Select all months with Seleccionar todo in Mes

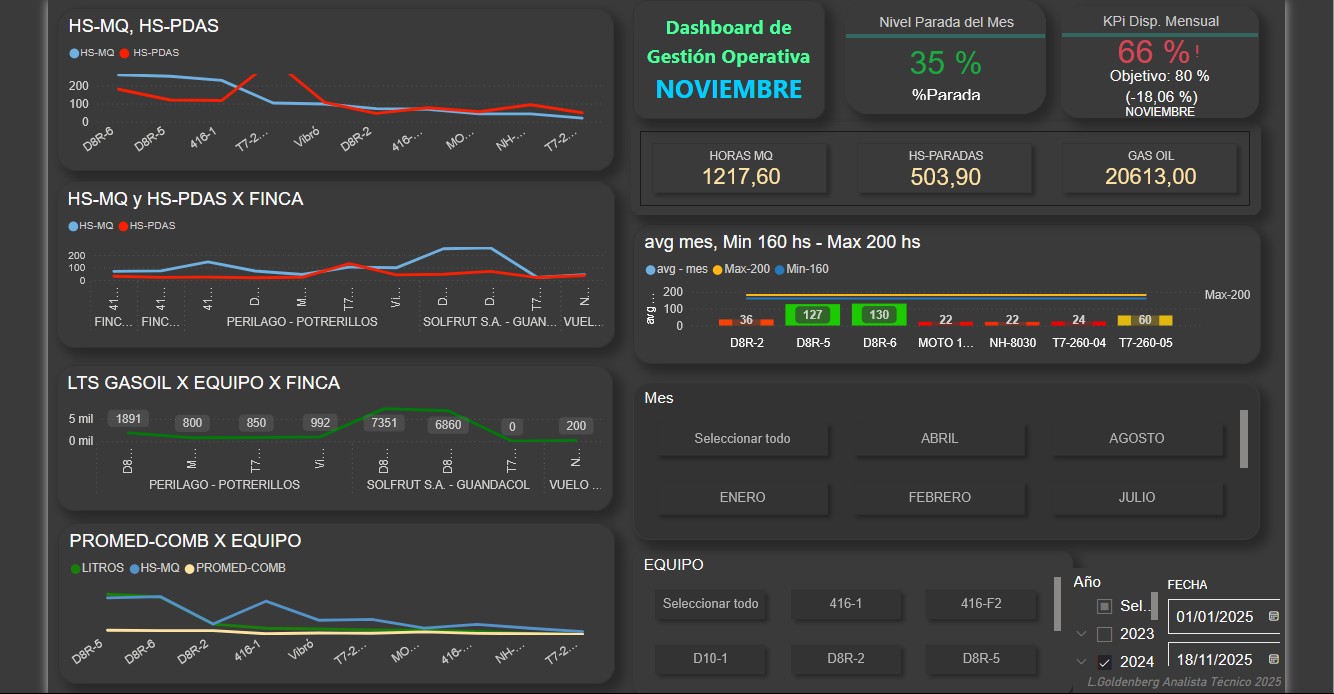[742, 438]
